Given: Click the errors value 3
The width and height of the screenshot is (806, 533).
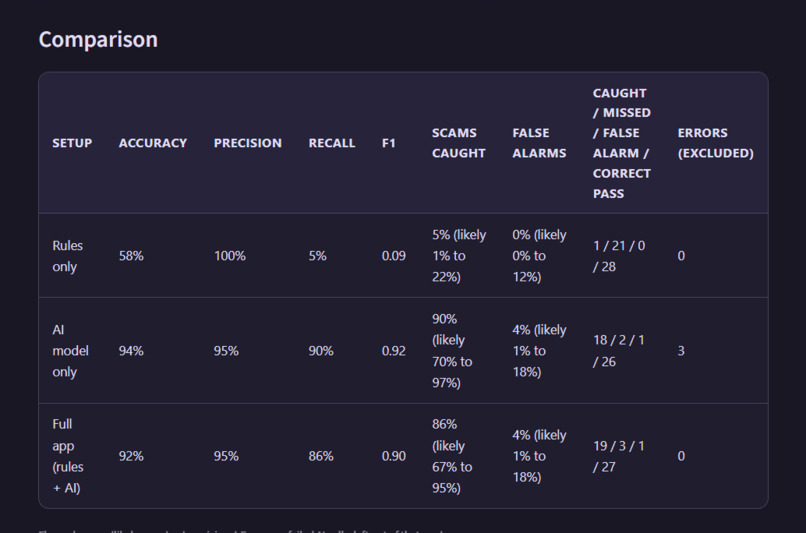Looking at the screenshot, I should 681,351.
